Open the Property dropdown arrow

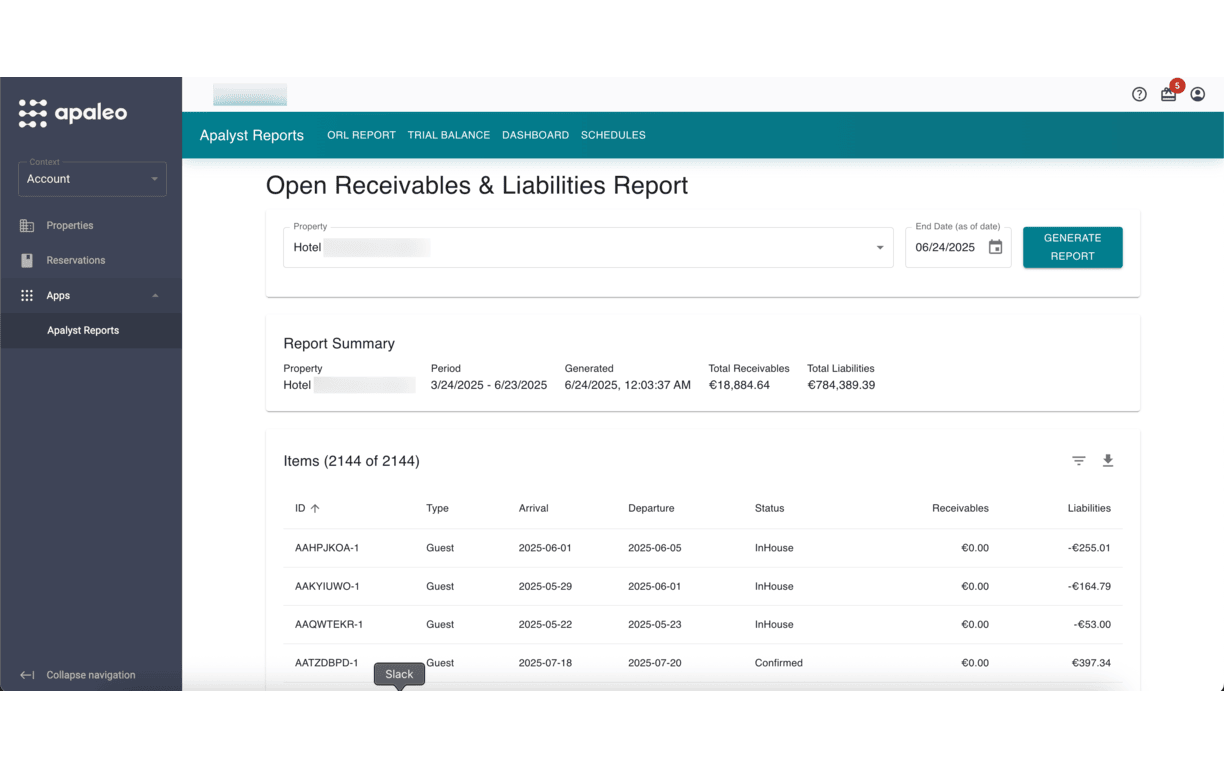880,248
